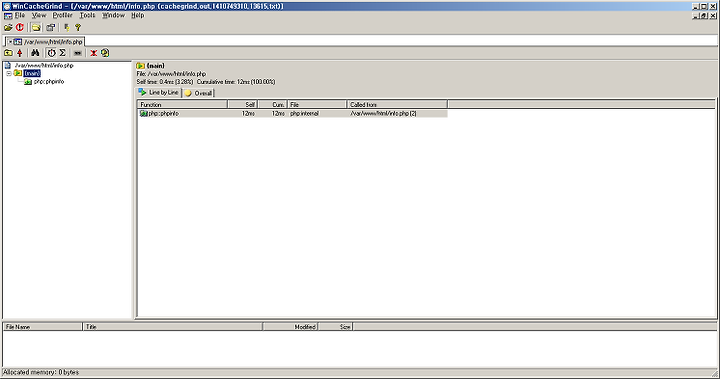The width and height of the screenshot is (720, 379).
Task: Click the small close x on info.php tab
Action: (x=10, y=42)
